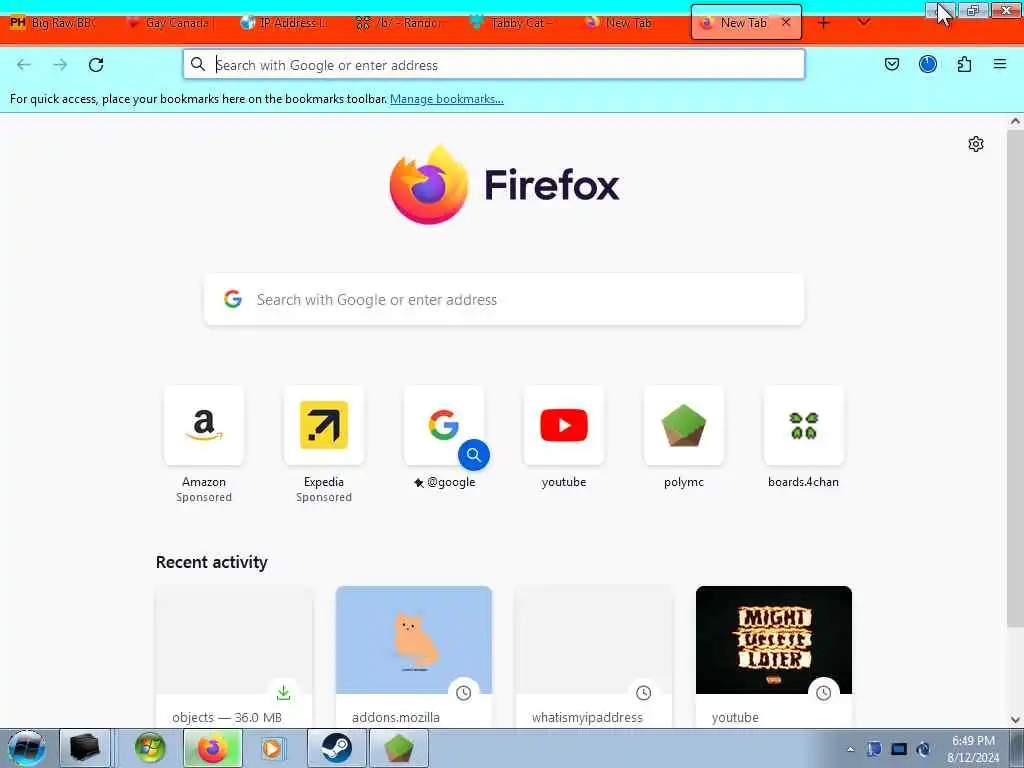Image resolution: width=1024 pixels, height=768 pixels.
Task: Open the PolyMC taskbar icon
Action: point(399,748)
